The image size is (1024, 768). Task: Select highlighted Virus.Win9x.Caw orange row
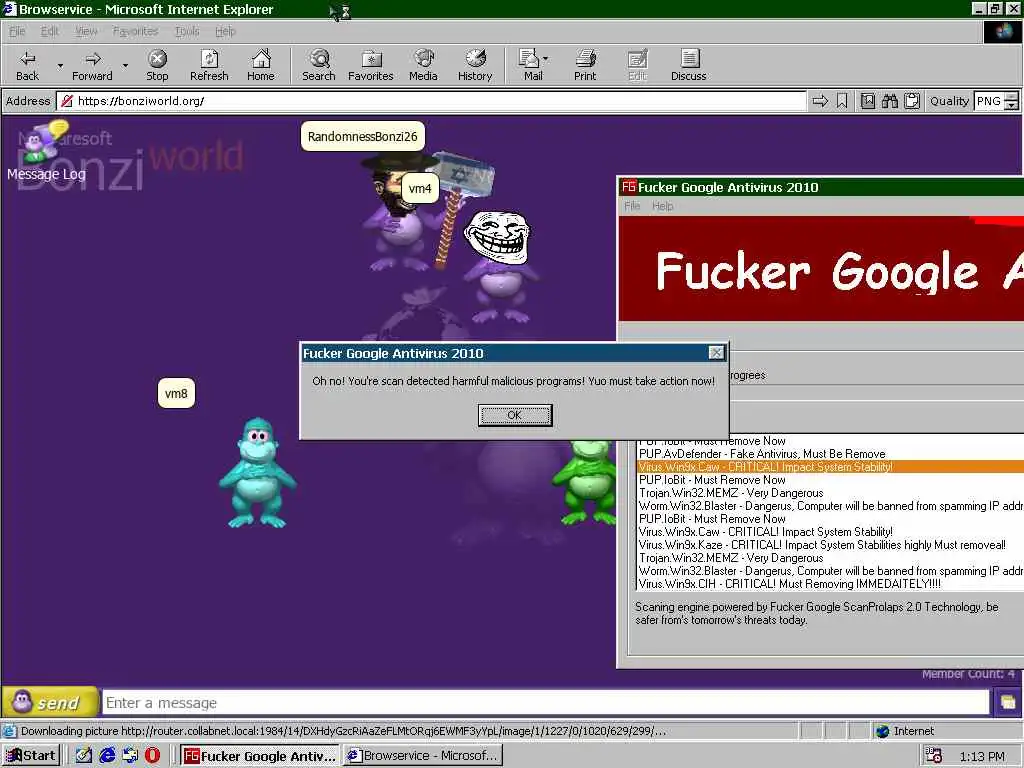click(x=829, y=467)
